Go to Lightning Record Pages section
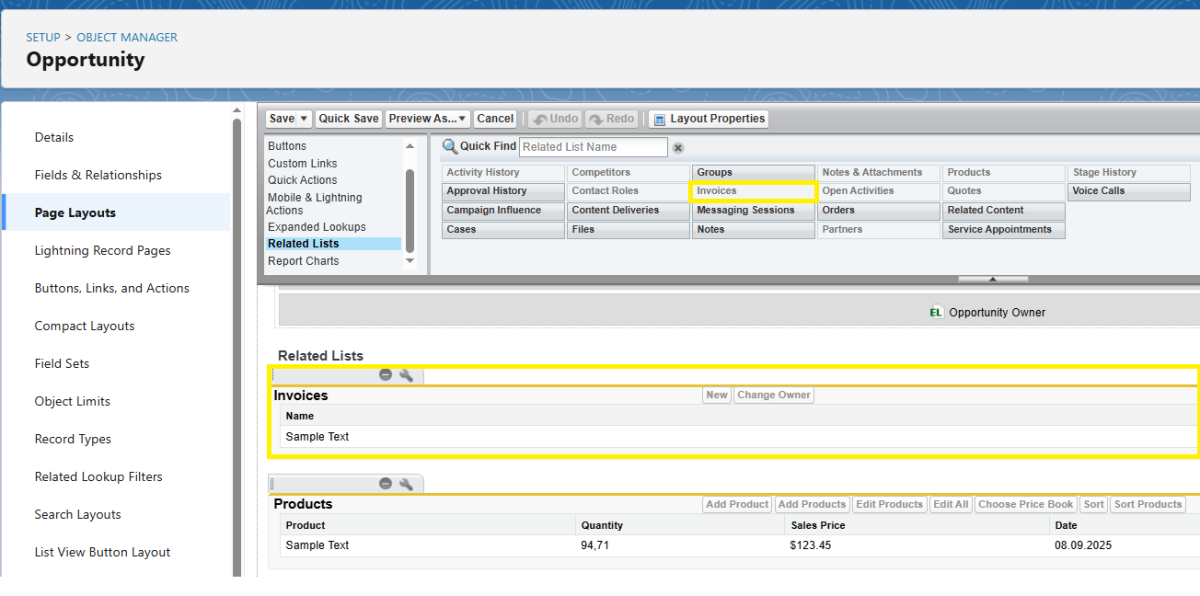Image resolution: width=1200 pixels, height=596 pixels. [x=102, y=251]
